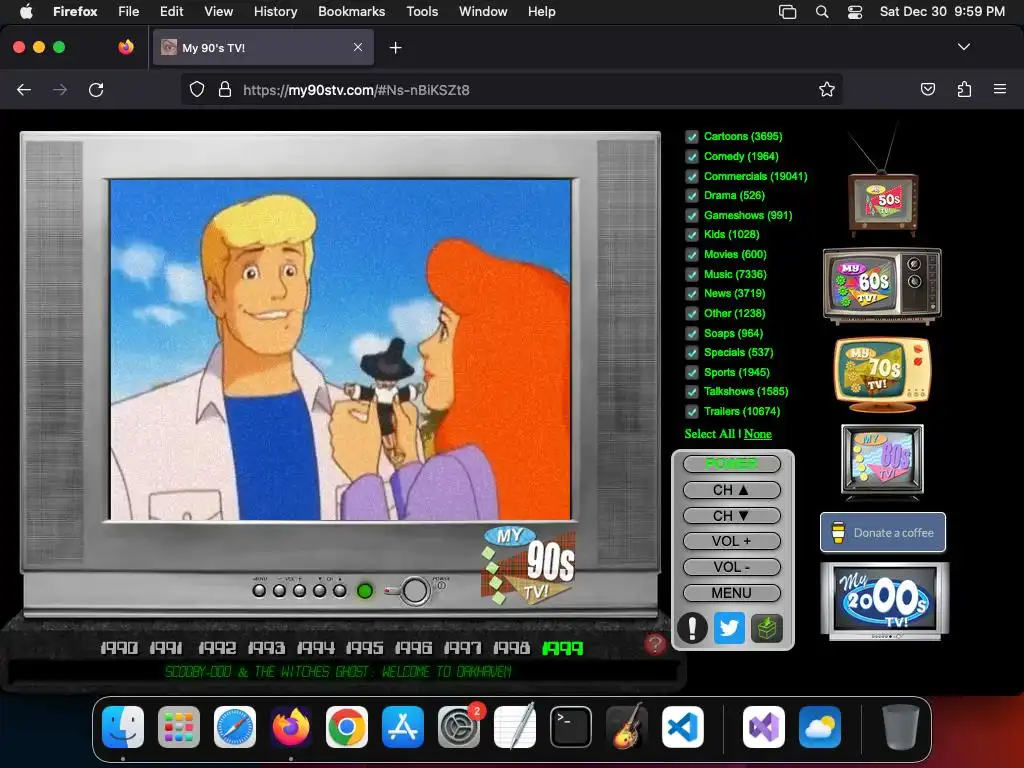This screenshot has width=1024, height=768.
Task: Click the Select All link
Action: coord(709,434)
